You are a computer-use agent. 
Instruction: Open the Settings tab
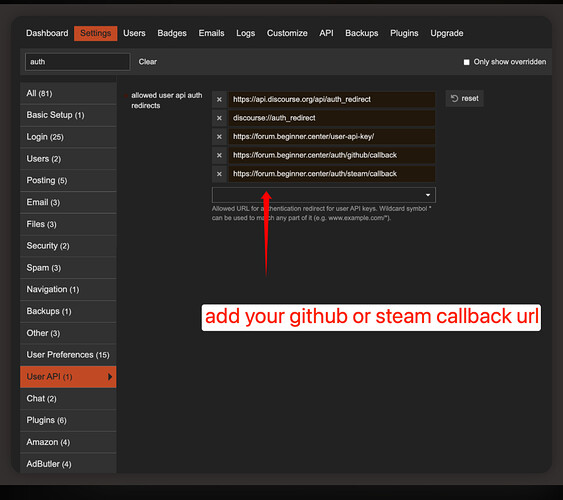(96, 33)
